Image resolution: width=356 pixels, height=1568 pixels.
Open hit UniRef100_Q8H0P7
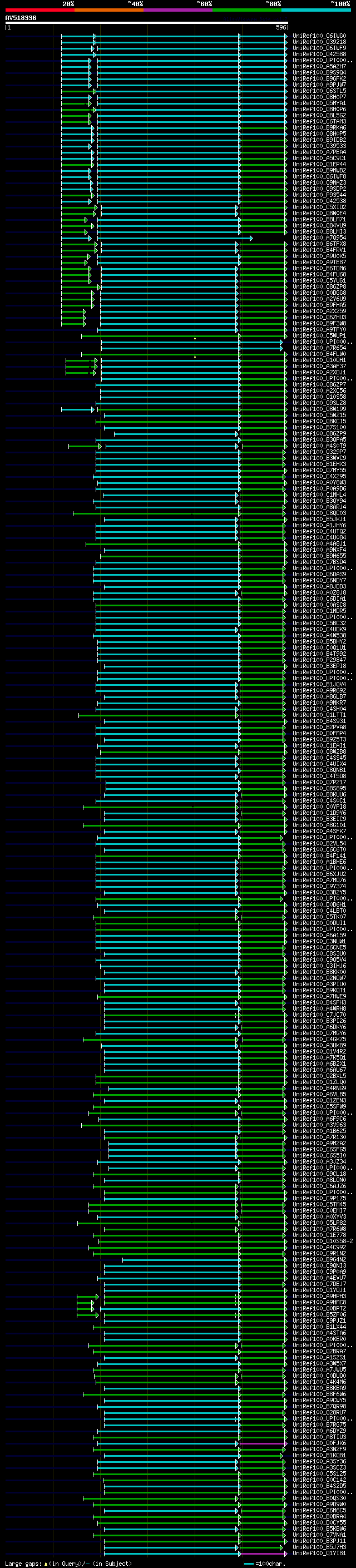tap(319, 97)
